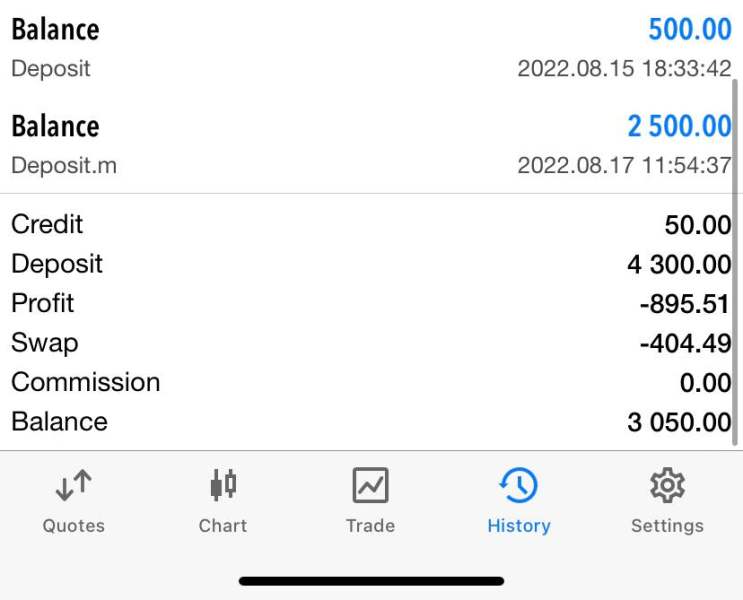
Task: Tap the Swap -404.49 summary row
Action: tap(372, 343)
